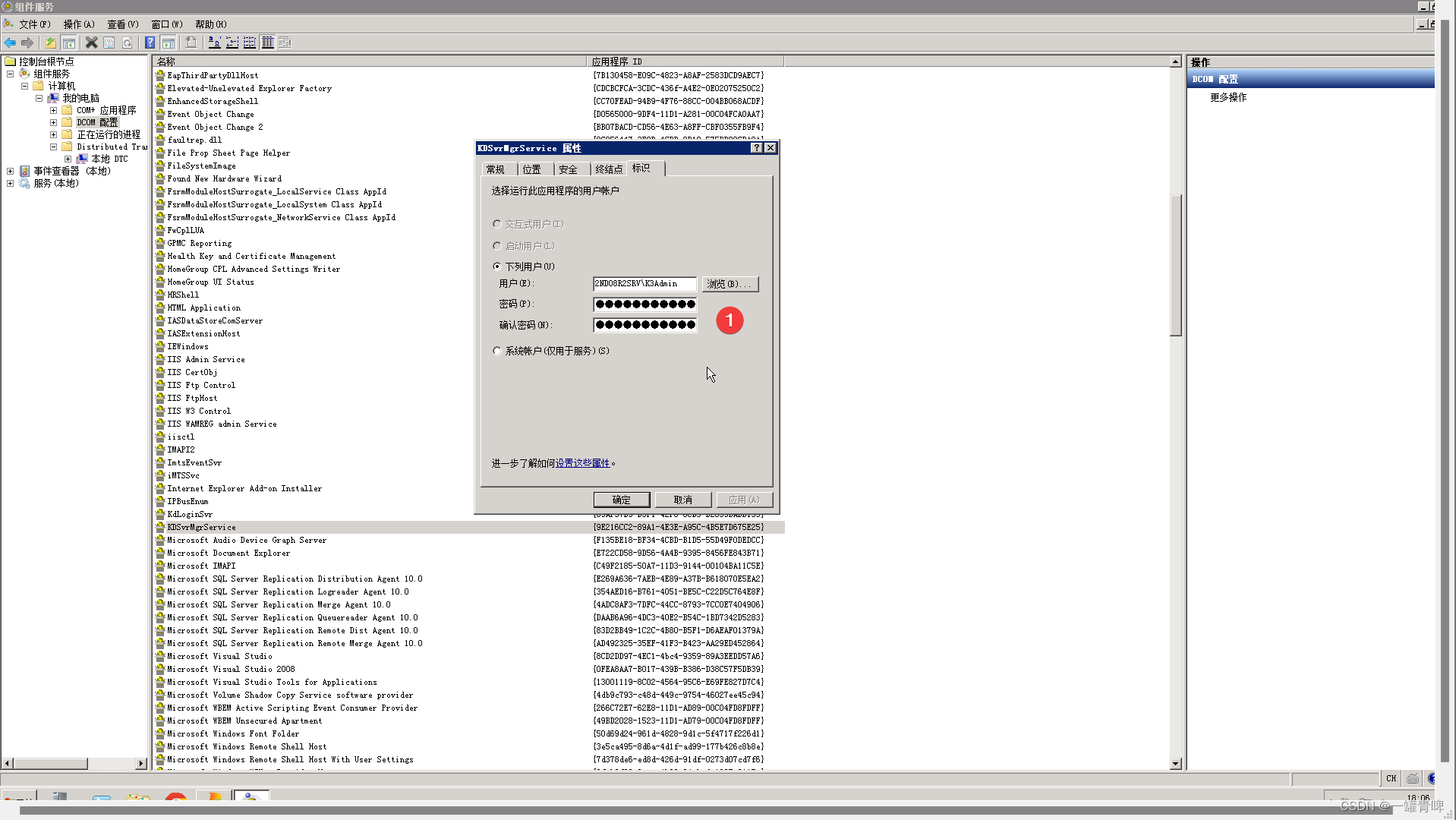Click the delete (X) toolbar icon
The height and width of the screenshot is (820, 1456).
91,43
